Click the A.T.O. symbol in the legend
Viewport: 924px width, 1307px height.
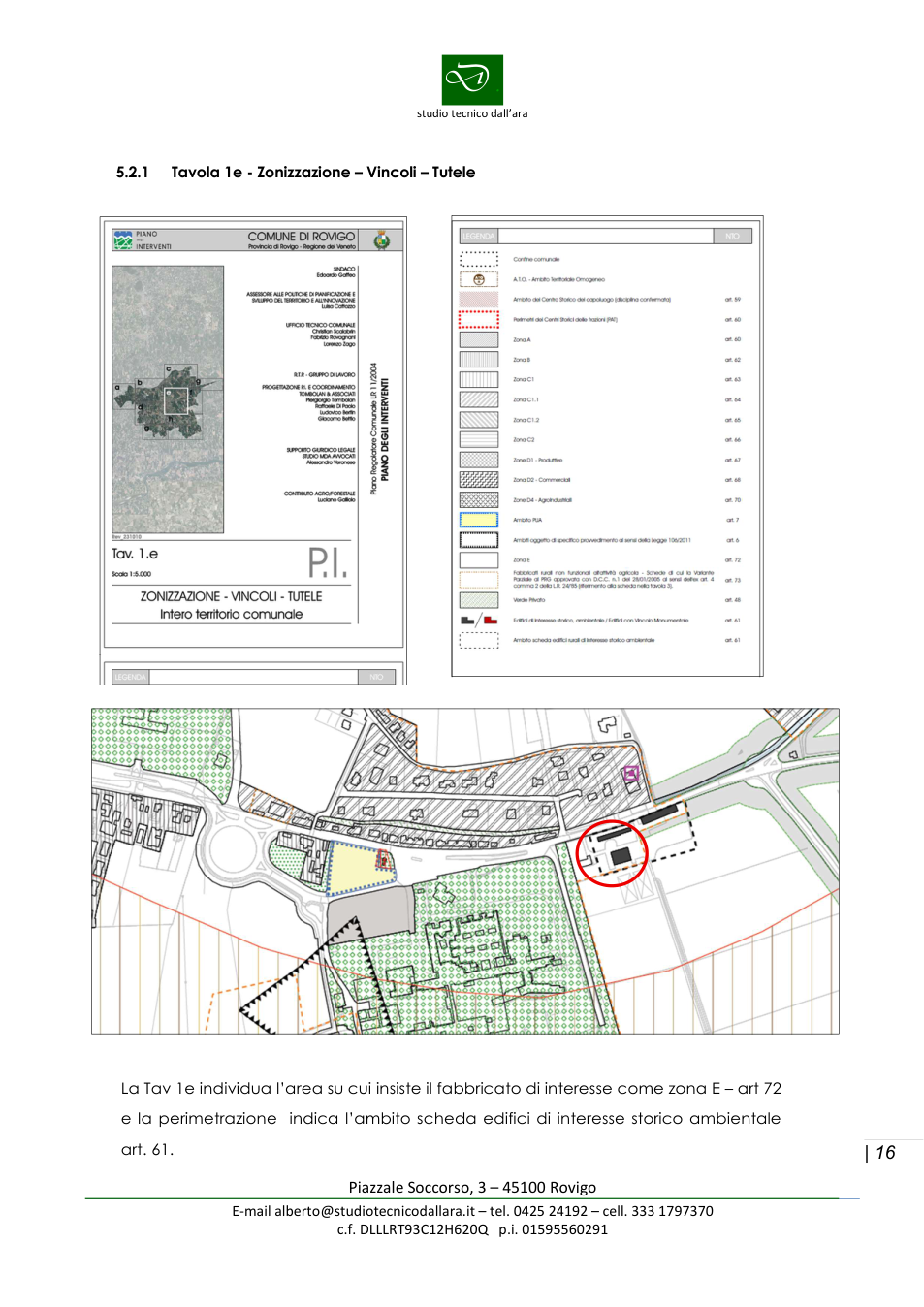478,279
